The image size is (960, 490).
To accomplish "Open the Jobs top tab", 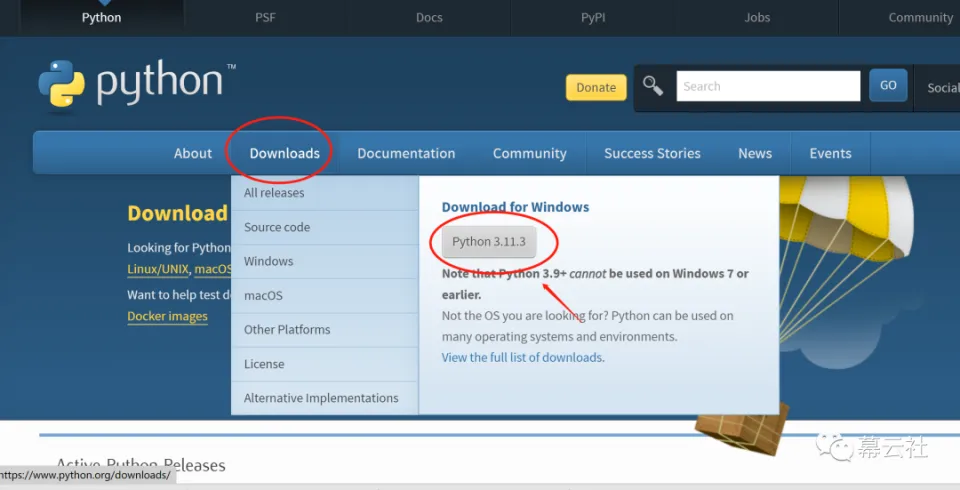I will (757, 18).
